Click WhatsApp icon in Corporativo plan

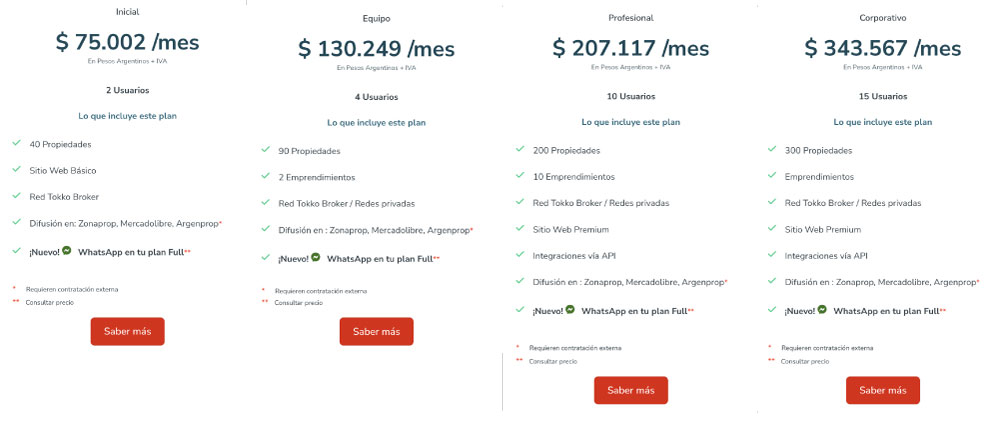822,310
